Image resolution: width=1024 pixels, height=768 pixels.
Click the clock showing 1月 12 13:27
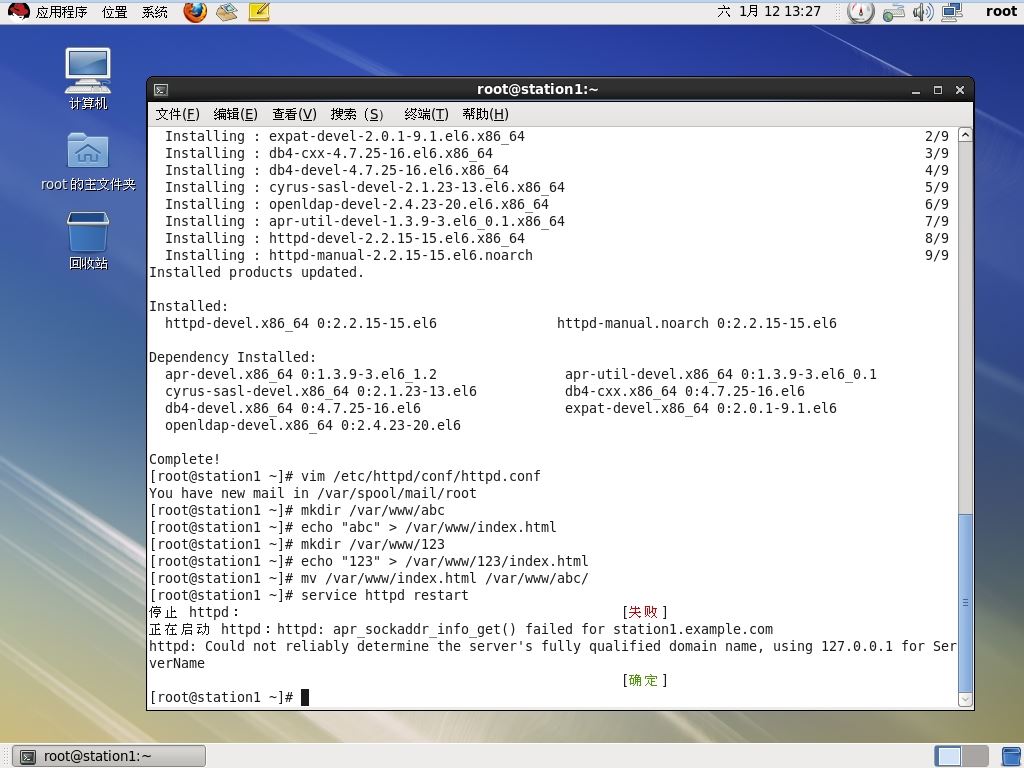tap(769, 11)
